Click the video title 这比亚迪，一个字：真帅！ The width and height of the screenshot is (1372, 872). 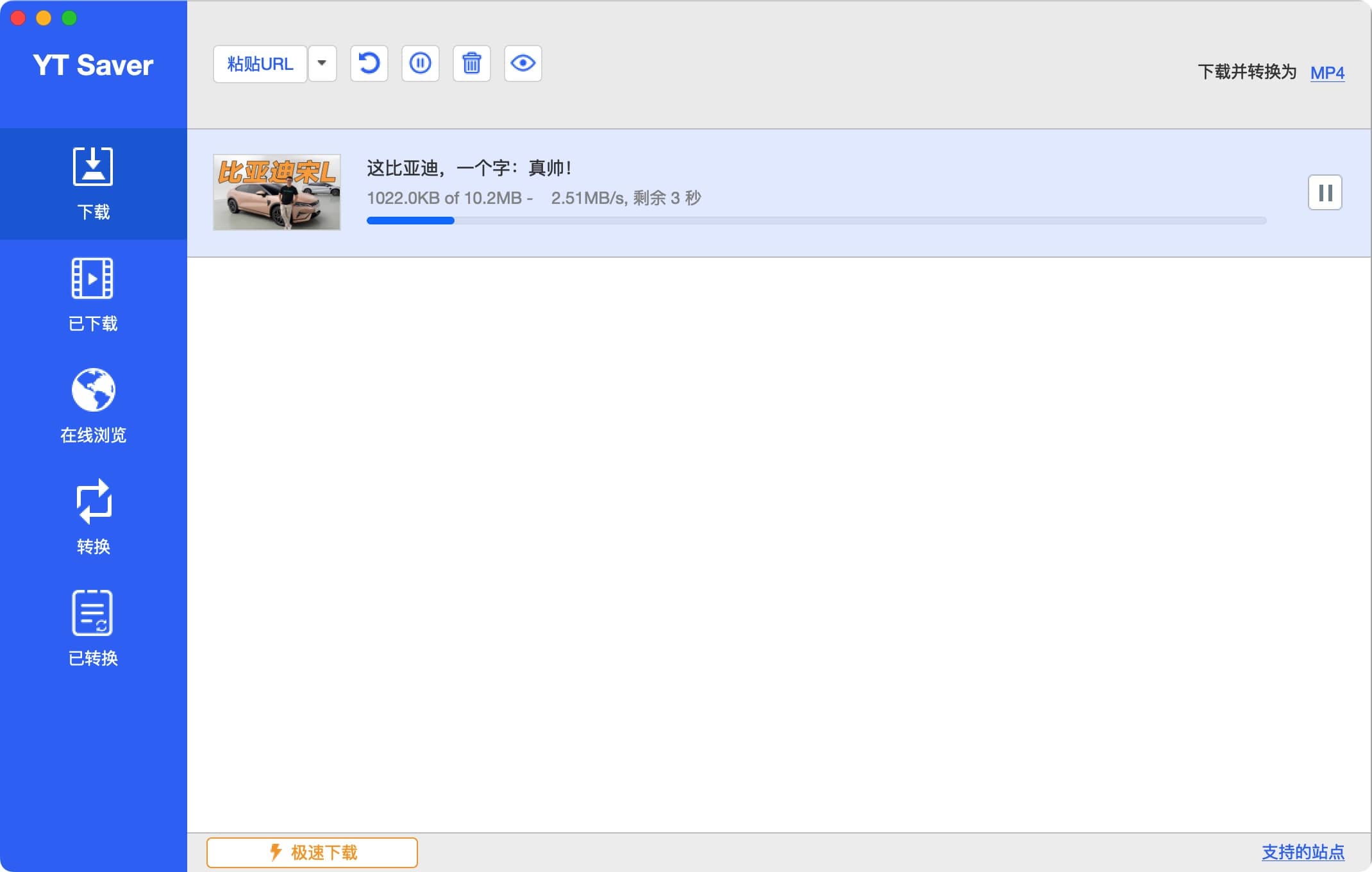point(469,168)
